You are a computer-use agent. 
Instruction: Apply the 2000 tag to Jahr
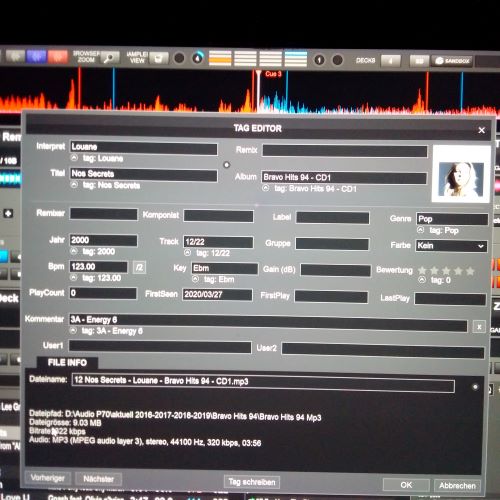[74, 251]
